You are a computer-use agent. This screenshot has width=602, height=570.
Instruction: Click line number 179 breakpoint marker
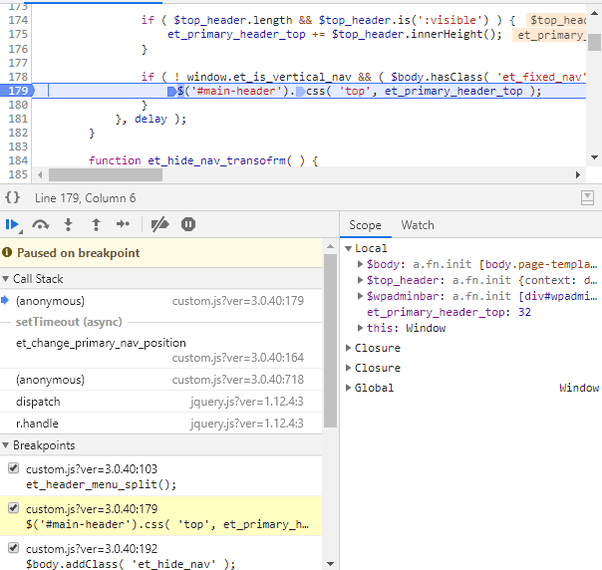(x=17, y=91)
